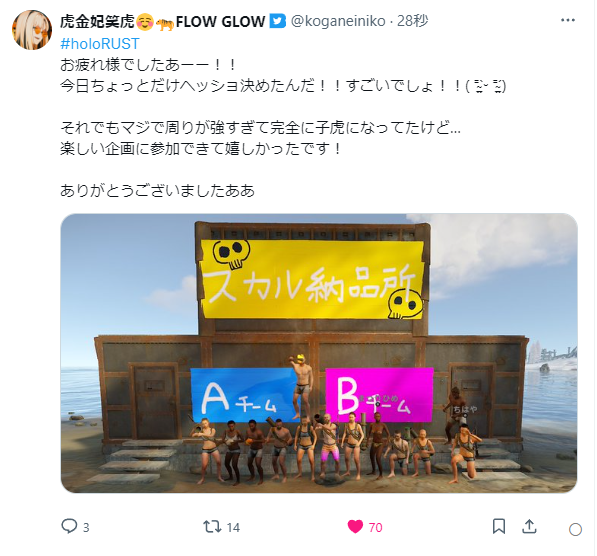
Task: Click the retweet arrows icon
Action: tap(212, 527)
